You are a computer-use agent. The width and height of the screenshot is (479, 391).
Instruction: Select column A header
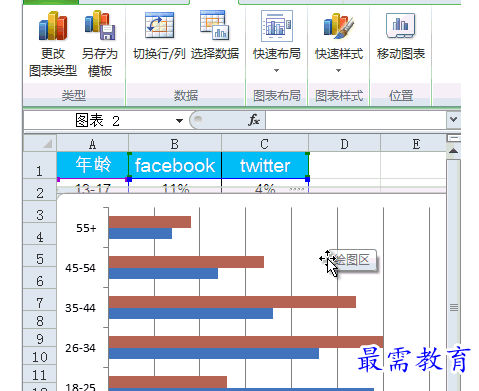coord(92,144)
